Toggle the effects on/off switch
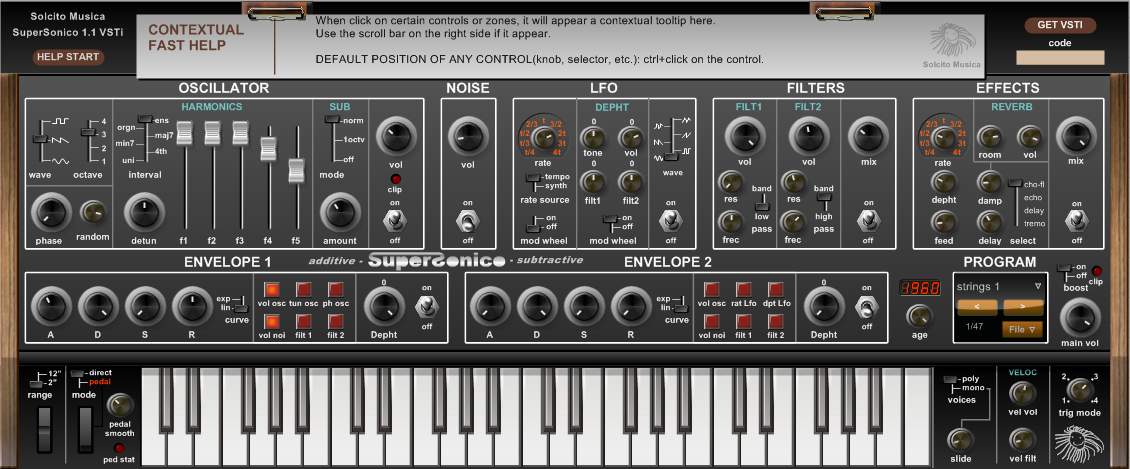 click(x=1076, y=220)
